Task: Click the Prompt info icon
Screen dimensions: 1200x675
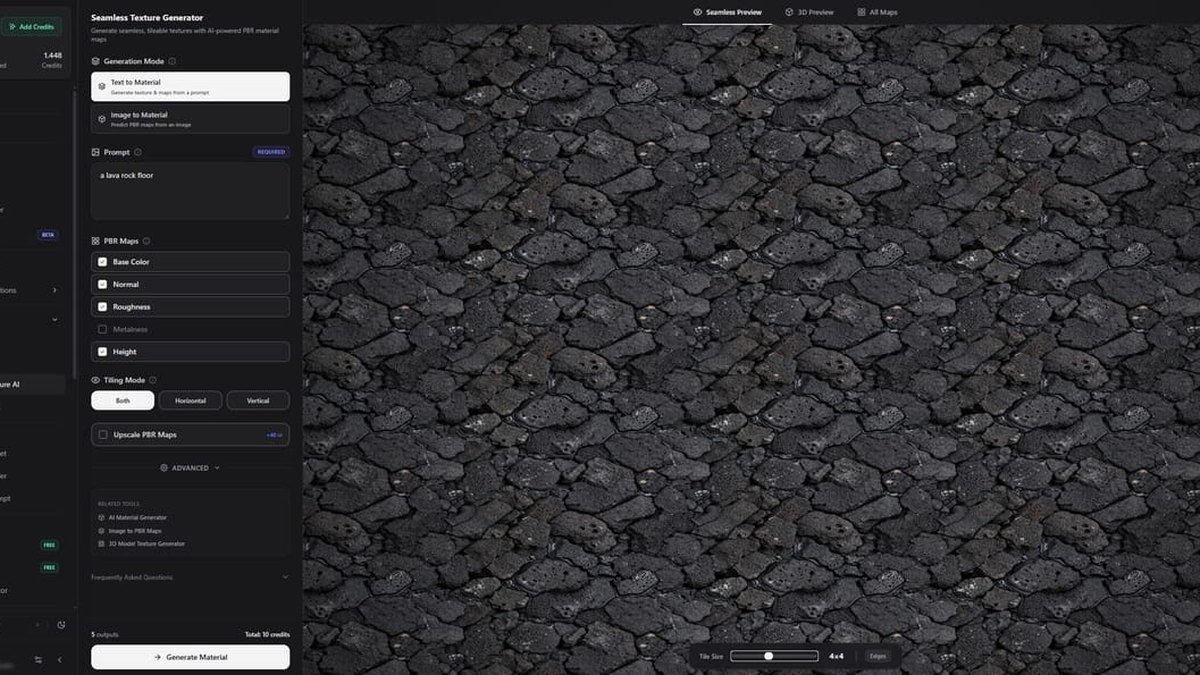Action: 138,152
